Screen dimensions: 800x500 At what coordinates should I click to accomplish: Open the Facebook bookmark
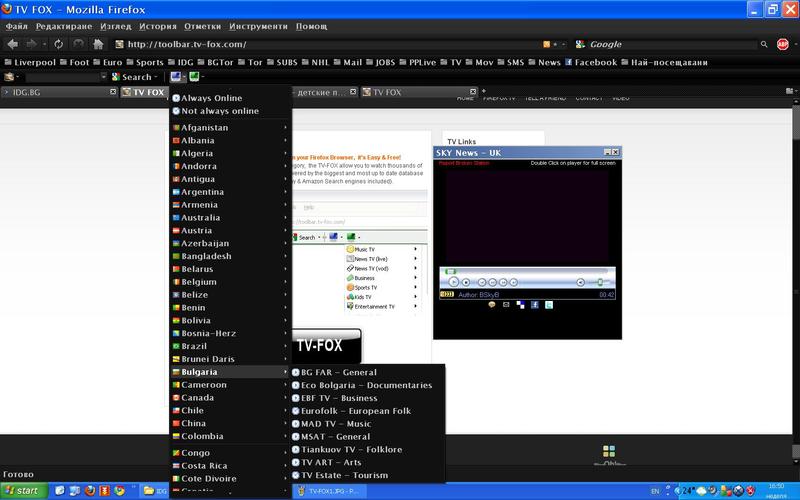pos(591,62)
